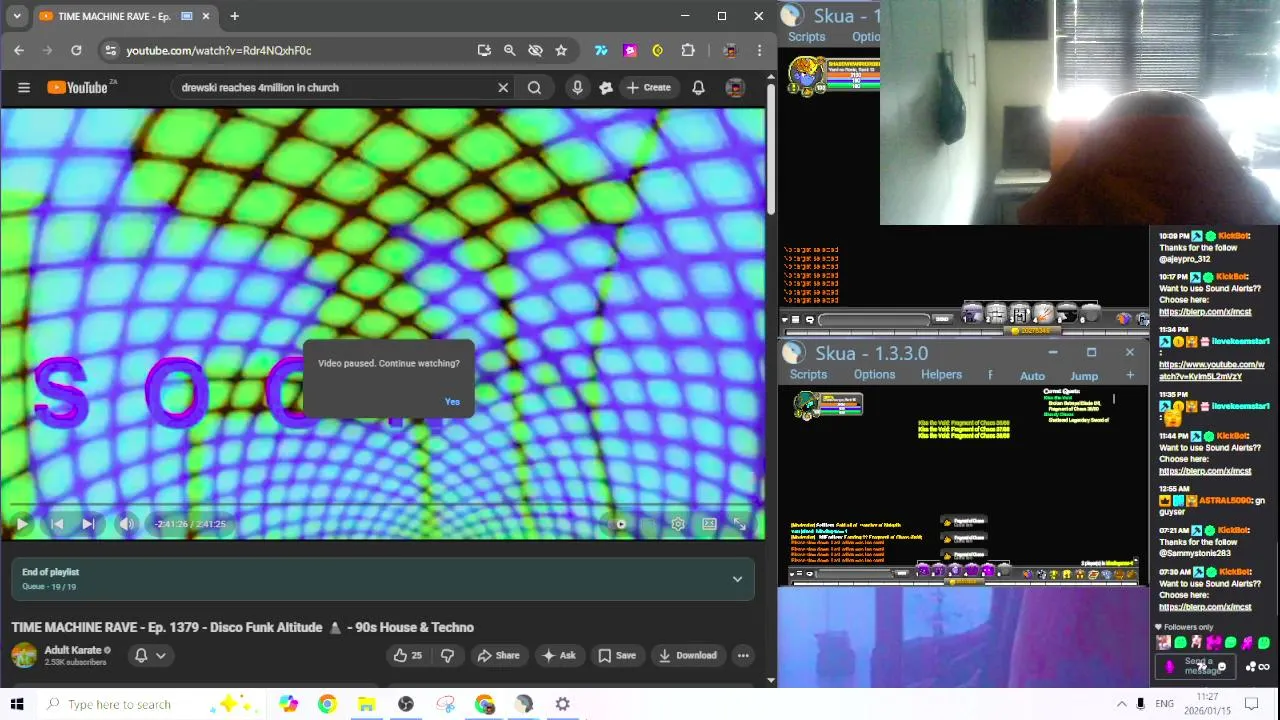1280x720 pixels.
Task: Open YouTube account avatar menu
Action: point(735,88)
